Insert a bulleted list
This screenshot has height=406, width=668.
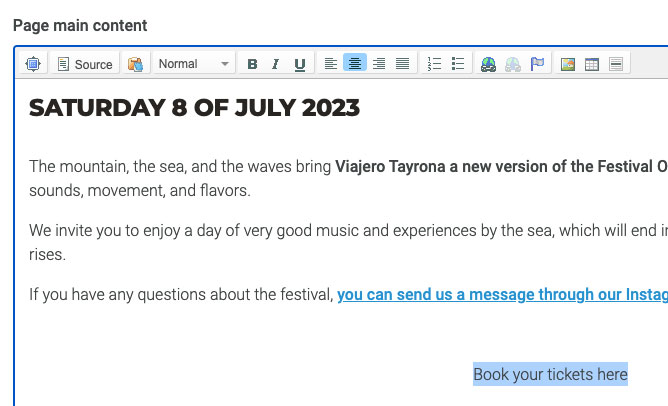point(458,64)
